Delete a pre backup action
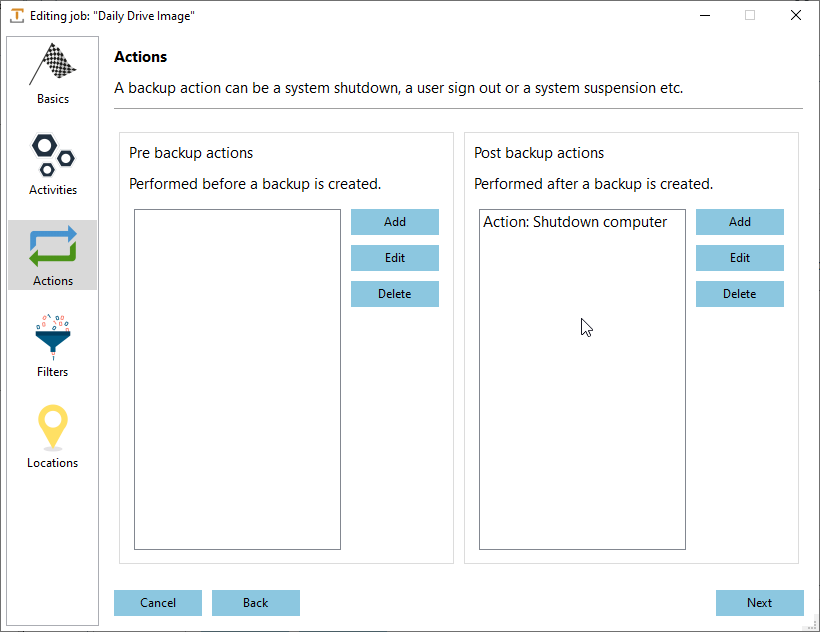This screenshot has height=632, width=820. [394, 294]
